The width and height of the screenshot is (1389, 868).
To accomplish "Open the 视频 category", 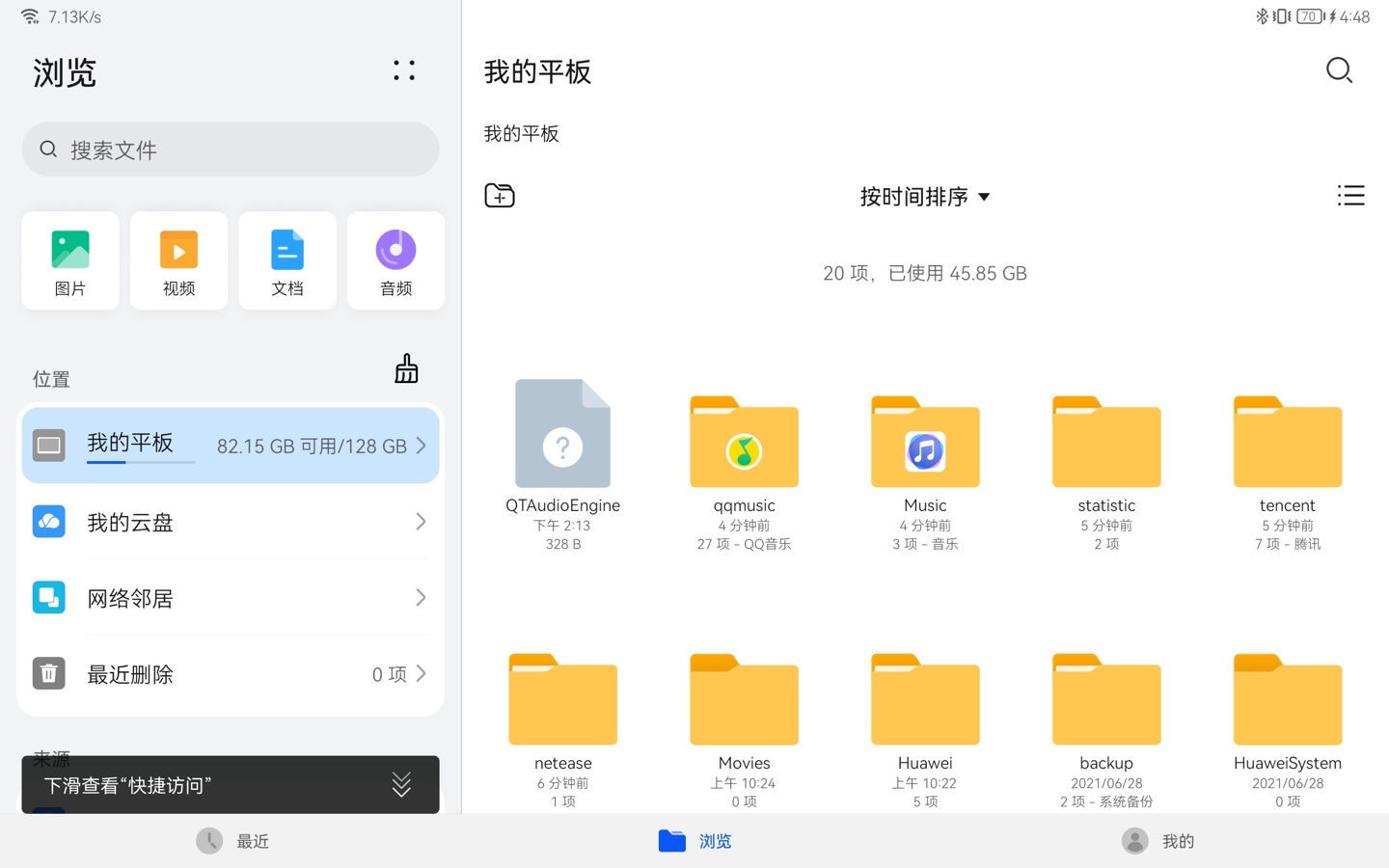I will tap(178, 260).
